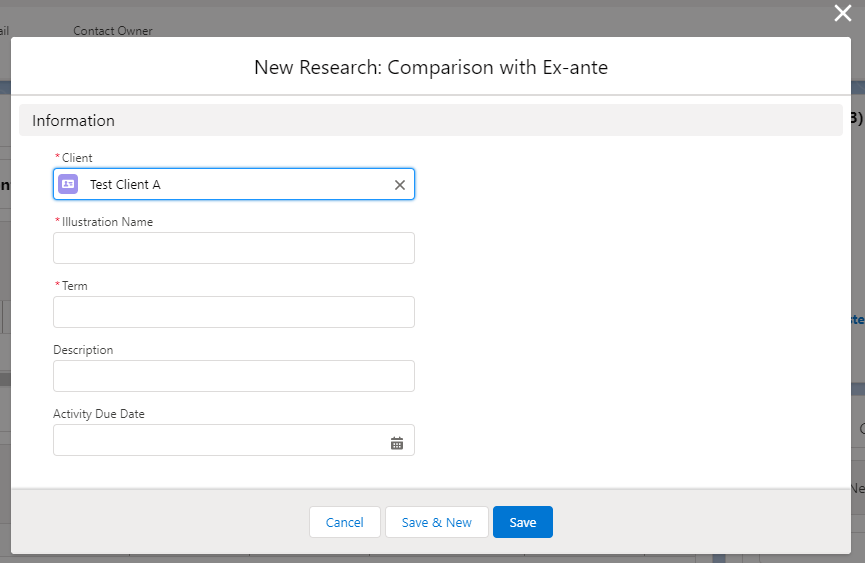The image size is (865, 563).
Task: Click the Activity Due Date label
Action: (99, 414)
